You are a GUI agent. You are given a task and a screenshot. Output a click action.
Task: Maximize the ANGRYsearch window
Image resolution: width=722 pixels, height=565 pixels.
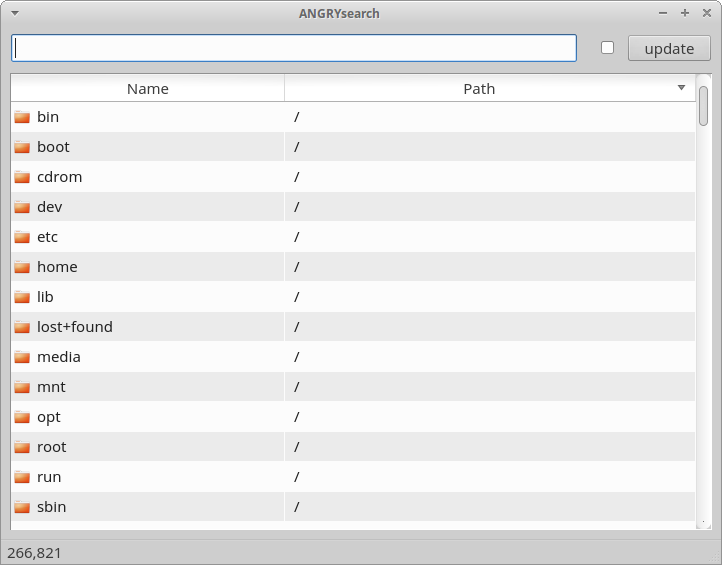pyautogui.click(x=685, y=13)
